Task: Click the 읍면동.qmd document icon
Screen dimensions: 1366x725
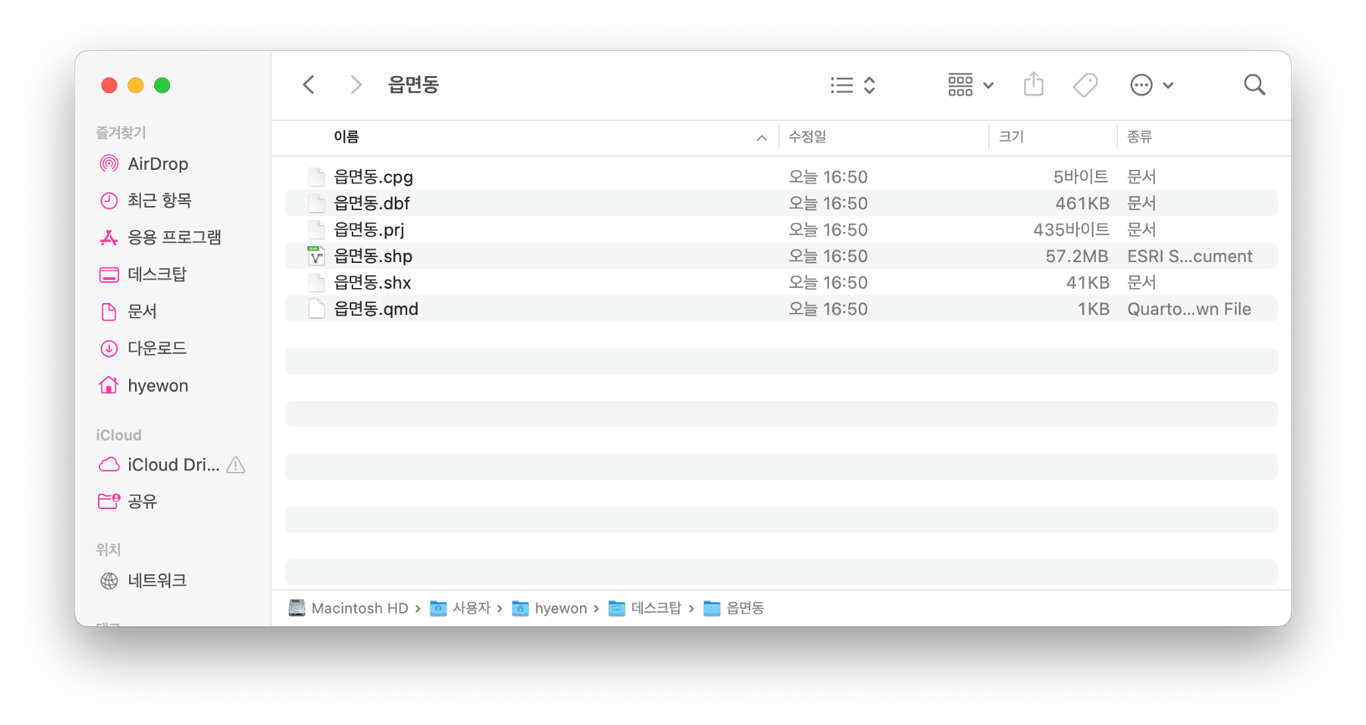Action: point(316,309)
